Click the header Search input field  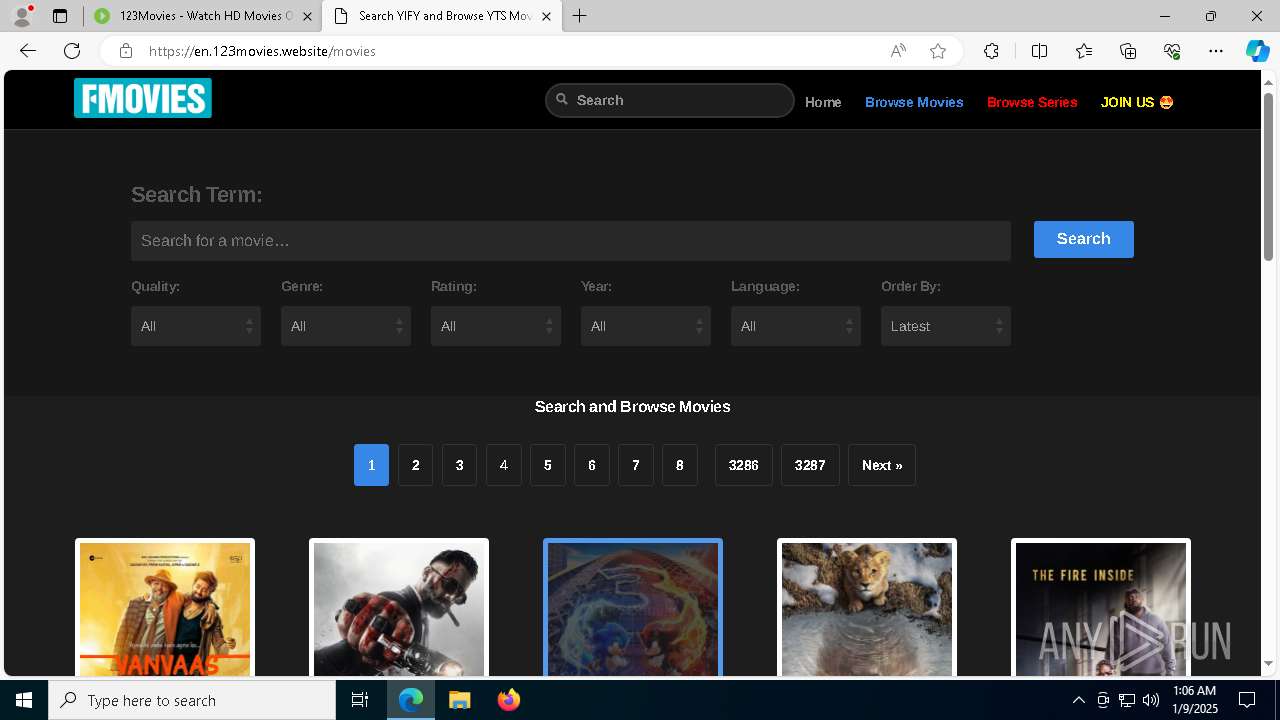click(670, 100)
